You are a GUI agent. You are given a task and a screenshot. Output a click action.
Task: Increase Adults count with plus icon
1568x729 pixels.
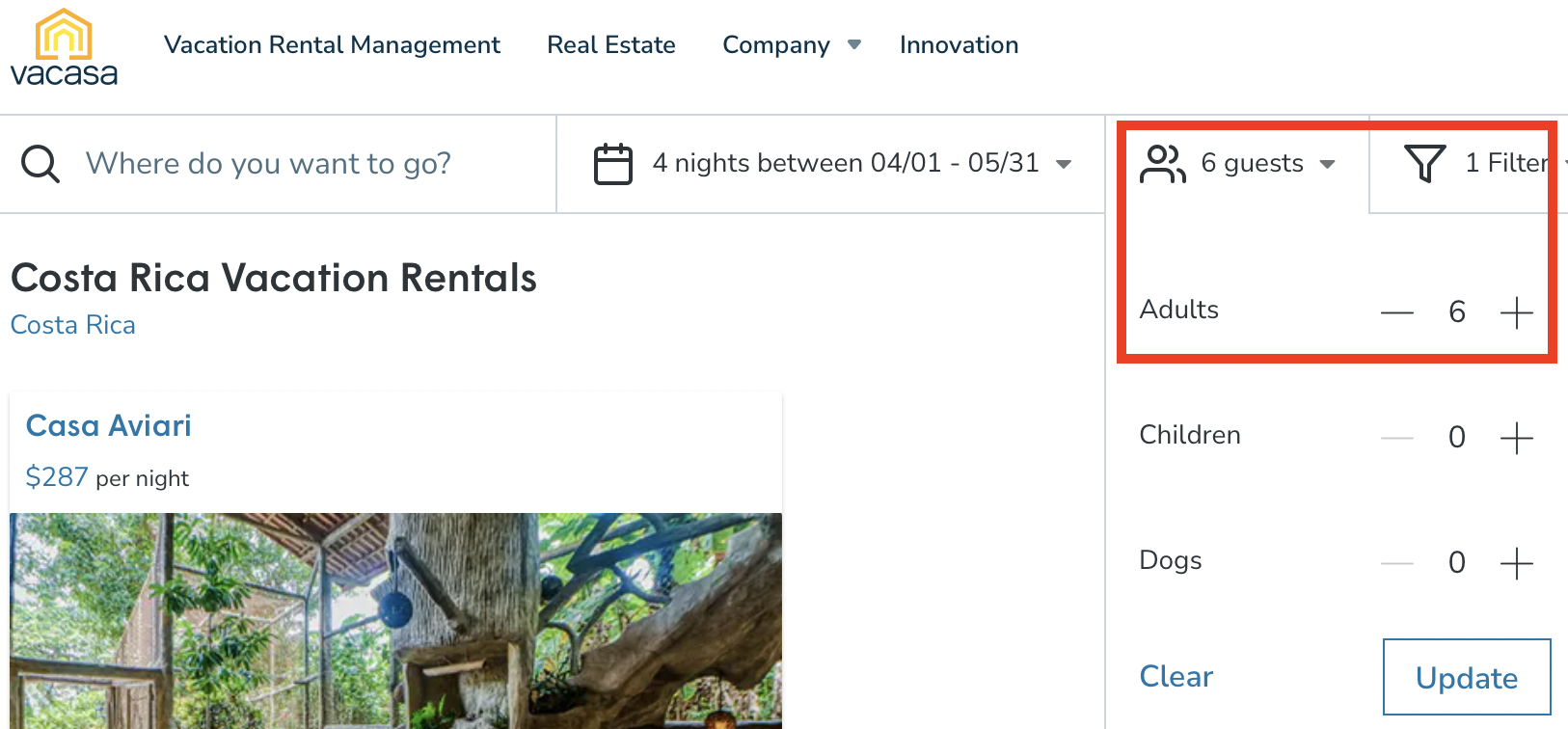1517,311
